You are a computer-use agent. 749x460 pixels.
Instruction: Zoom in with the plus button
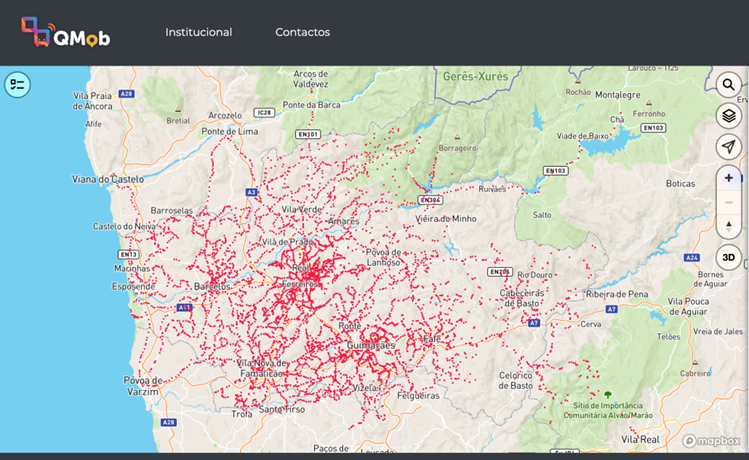point(728,178)
